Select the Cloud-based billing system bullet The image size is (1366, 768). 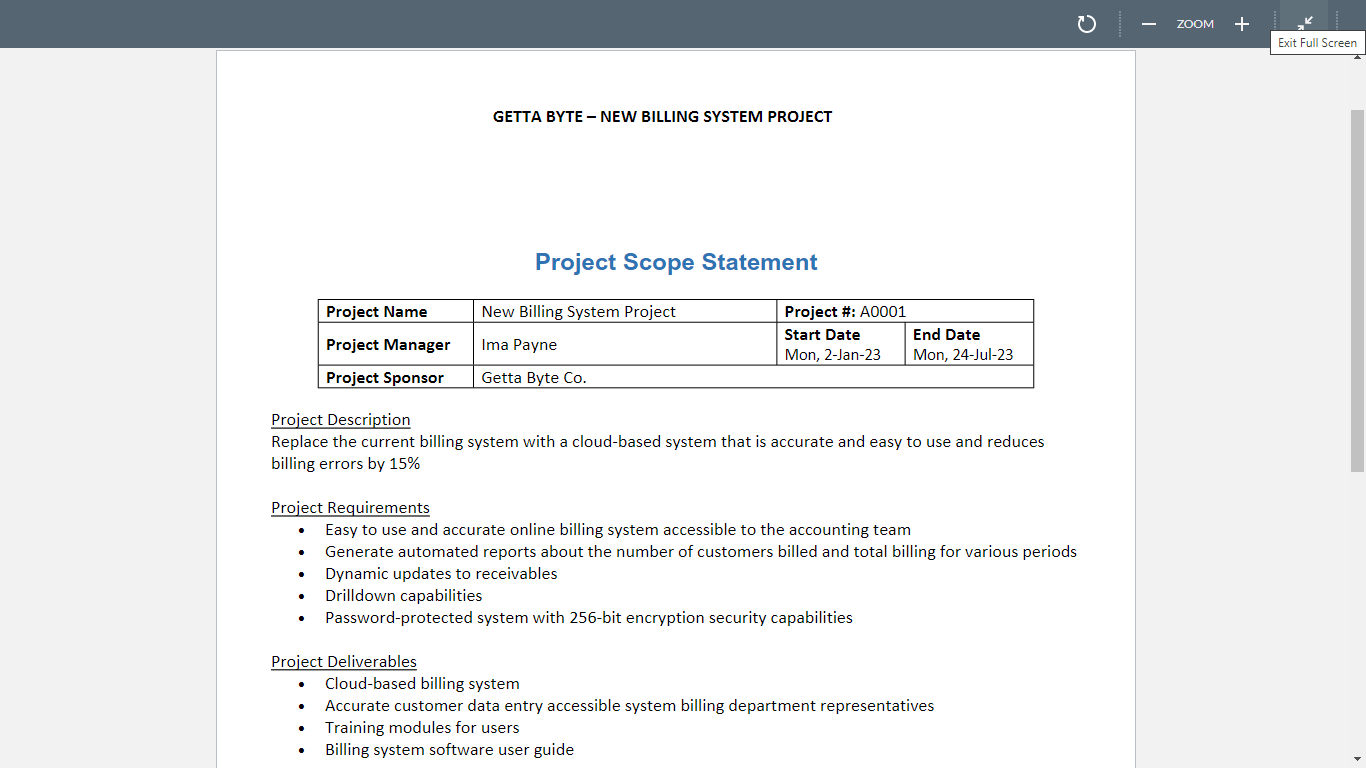422,683
